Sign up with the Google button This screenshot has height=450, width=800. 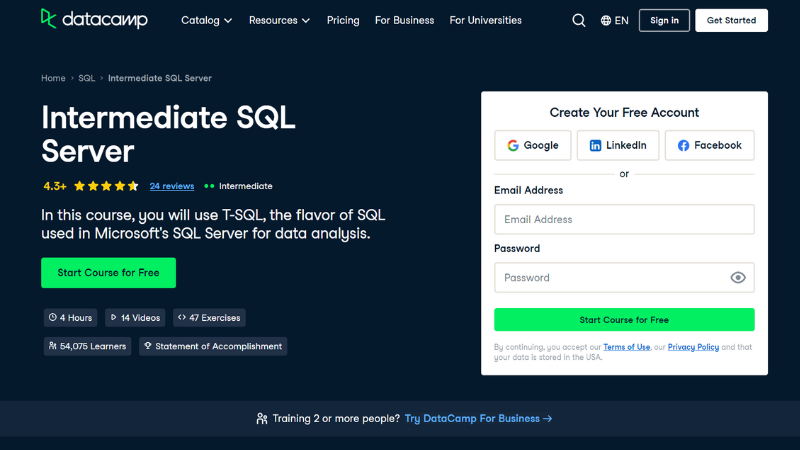click(533, 145)
